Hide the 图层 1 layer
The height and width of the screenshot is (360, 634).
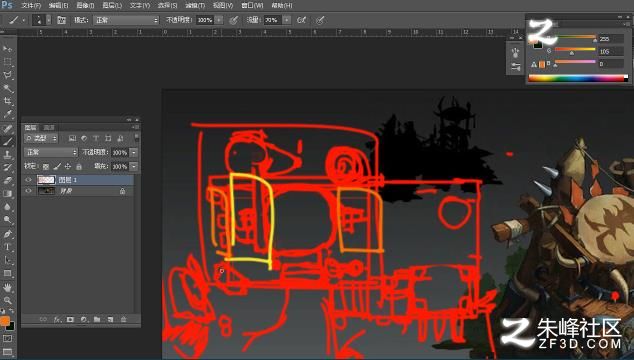click(28, 180)
